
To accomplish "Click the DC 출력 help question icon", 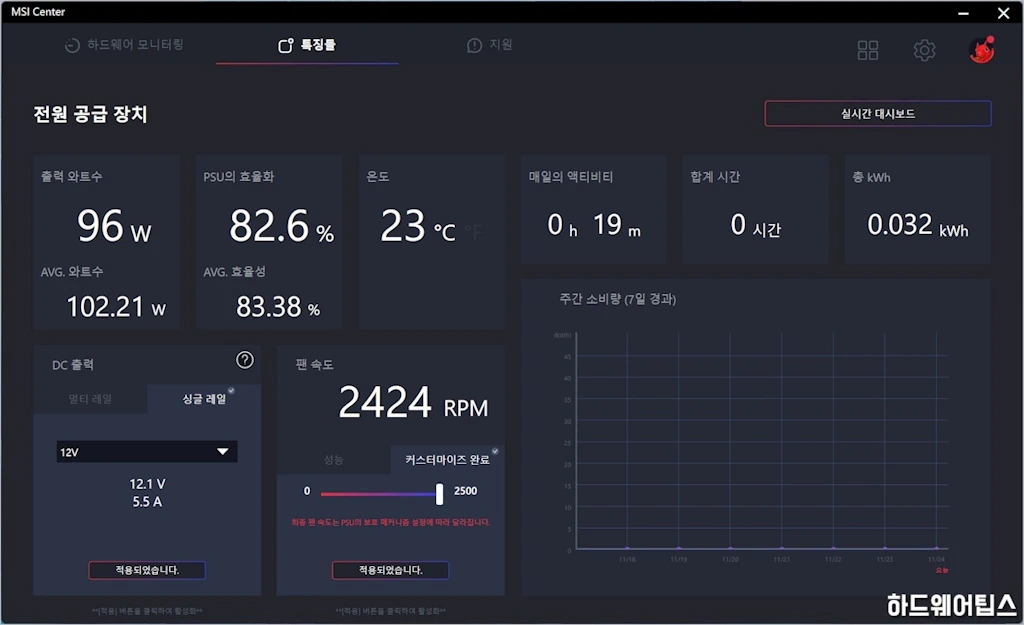I will [245, 360].
